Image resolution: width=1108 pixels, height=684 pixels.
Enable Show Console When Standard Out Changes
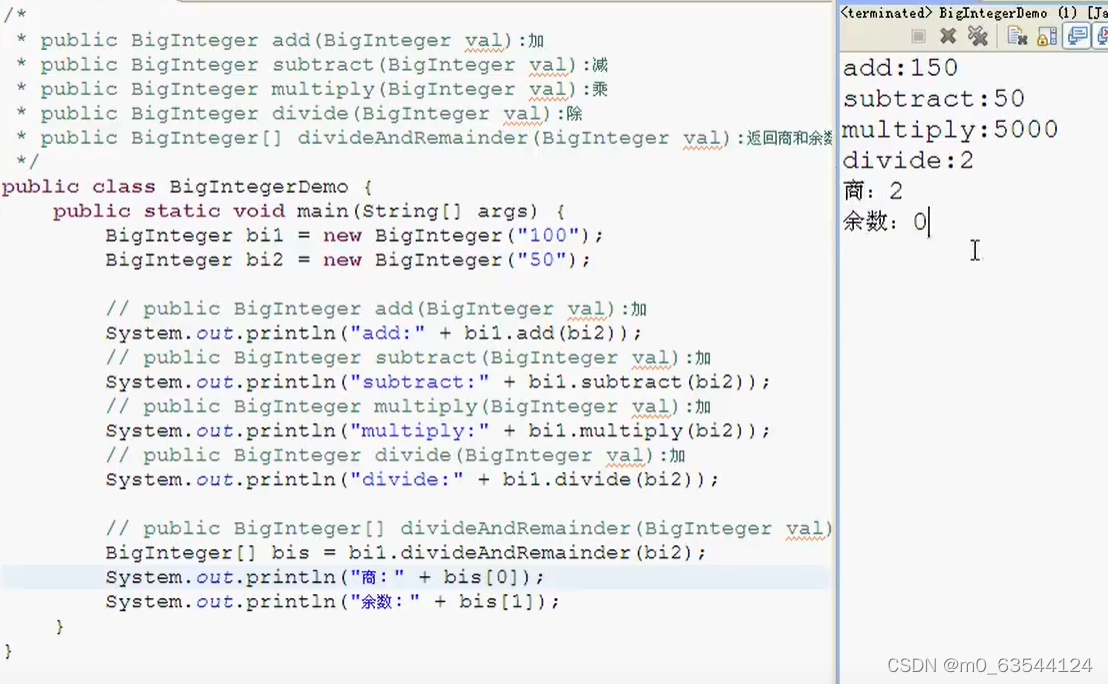point(1077,35)
